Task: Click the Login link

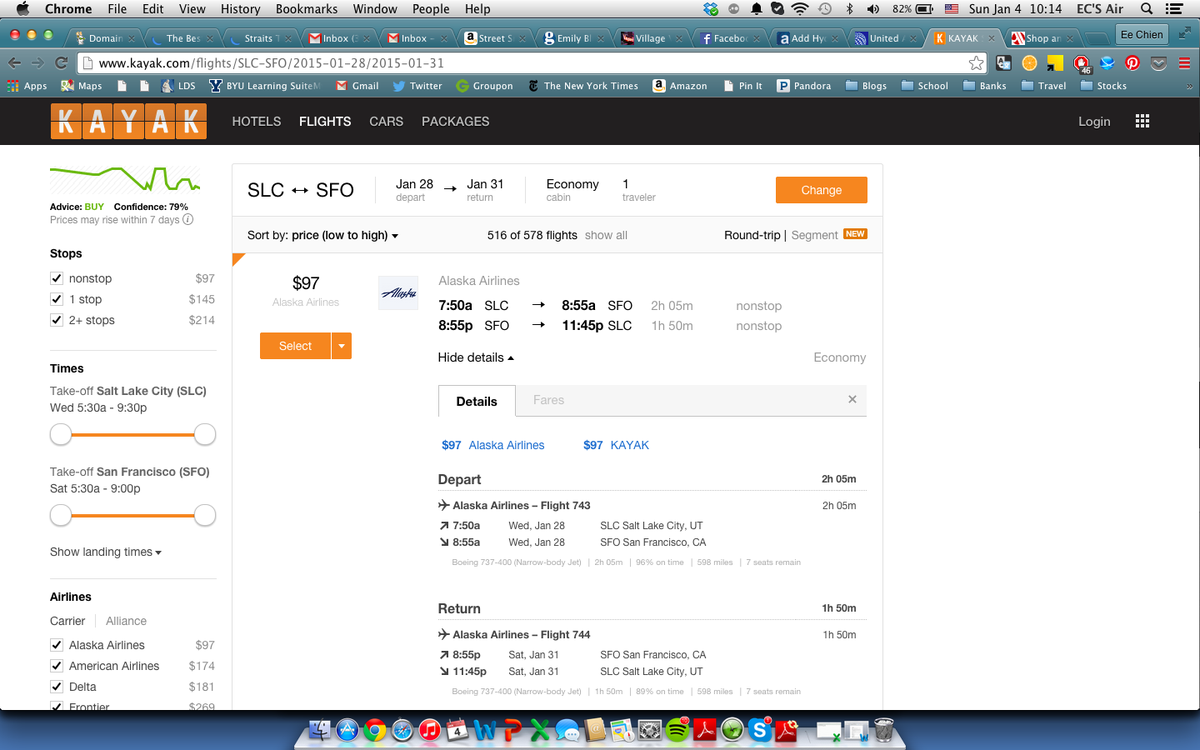Action: [1094, 121]
